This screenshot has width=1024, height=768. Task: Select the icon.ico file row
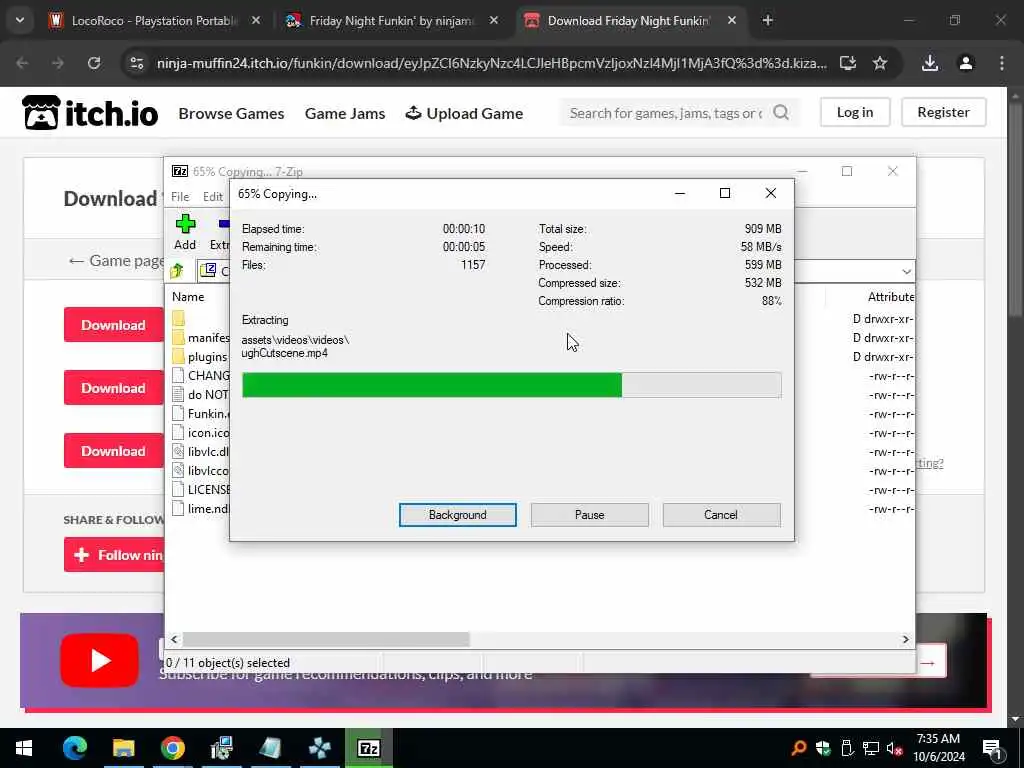tap(200, 432)
